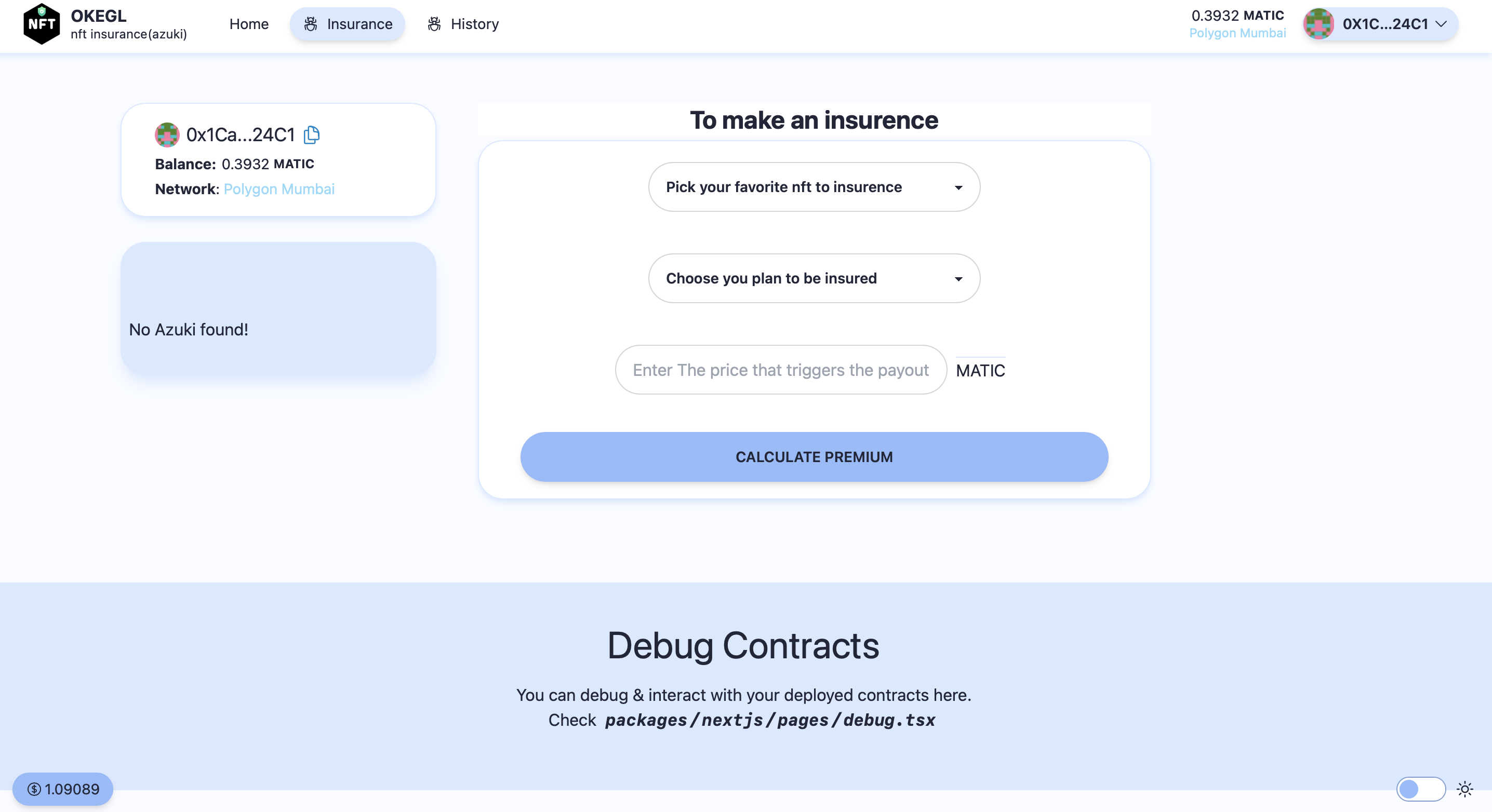Viewport: 1492px width, 812px height.
Task: Click the dollar price badge 1.09089
Action: coord(62,789)
